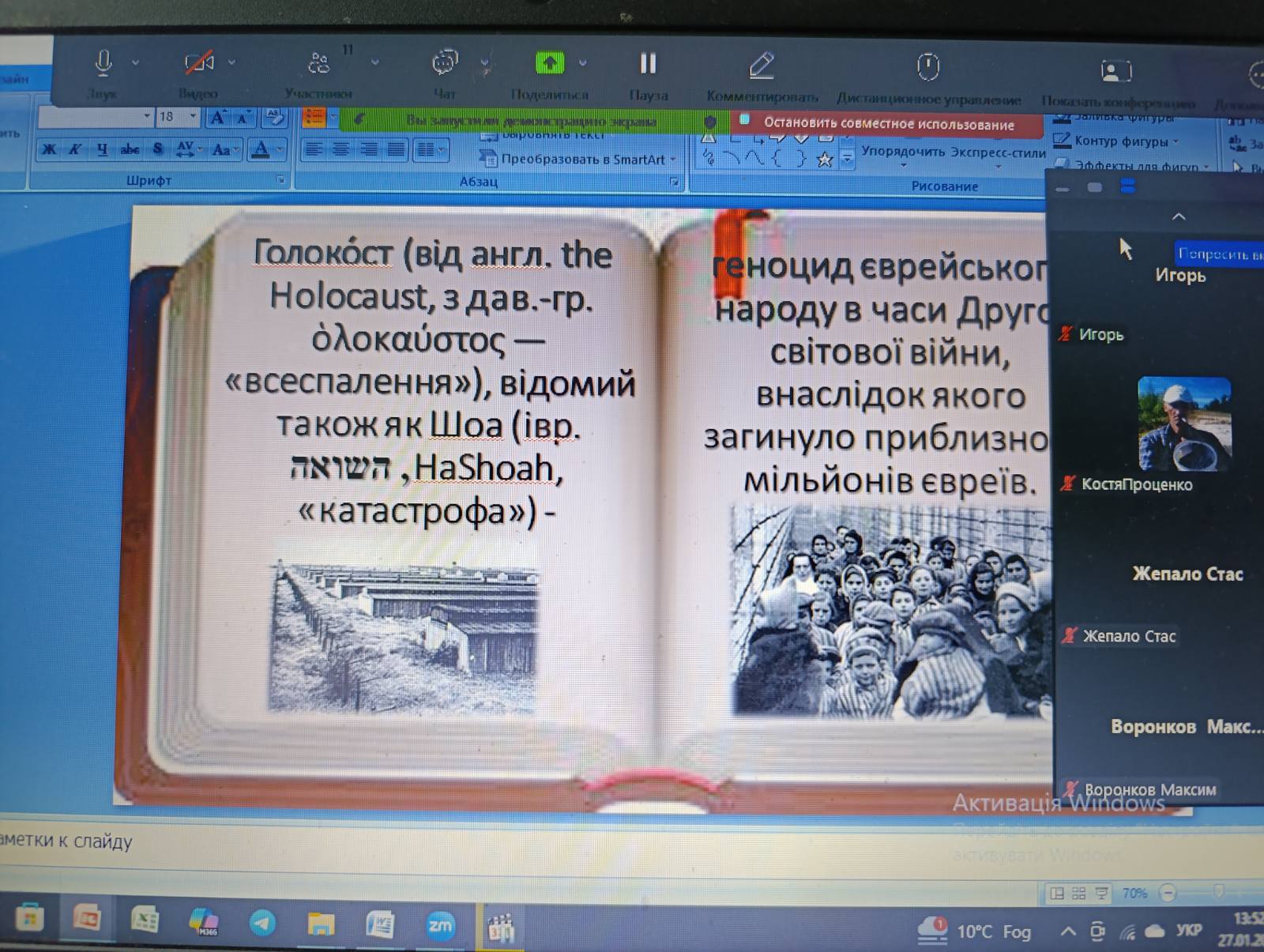Open Контур фигуры shape outline menu
This screenshot has width=1264, height=952.
coord(1115,141)
